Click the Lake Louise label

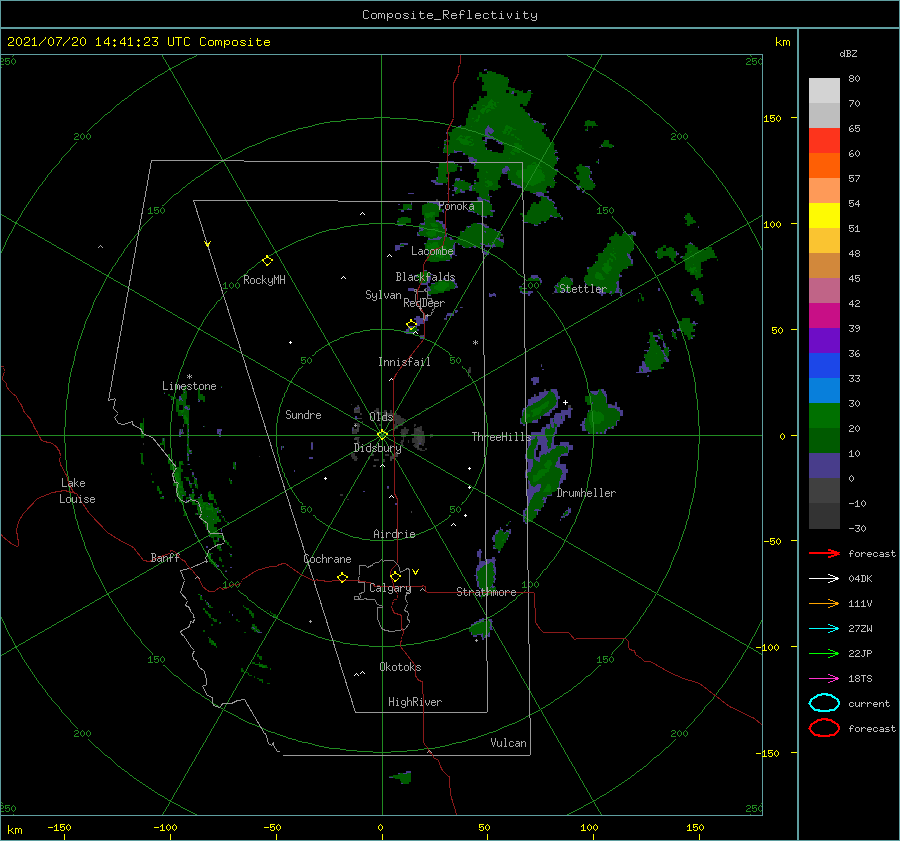point(77,491)
